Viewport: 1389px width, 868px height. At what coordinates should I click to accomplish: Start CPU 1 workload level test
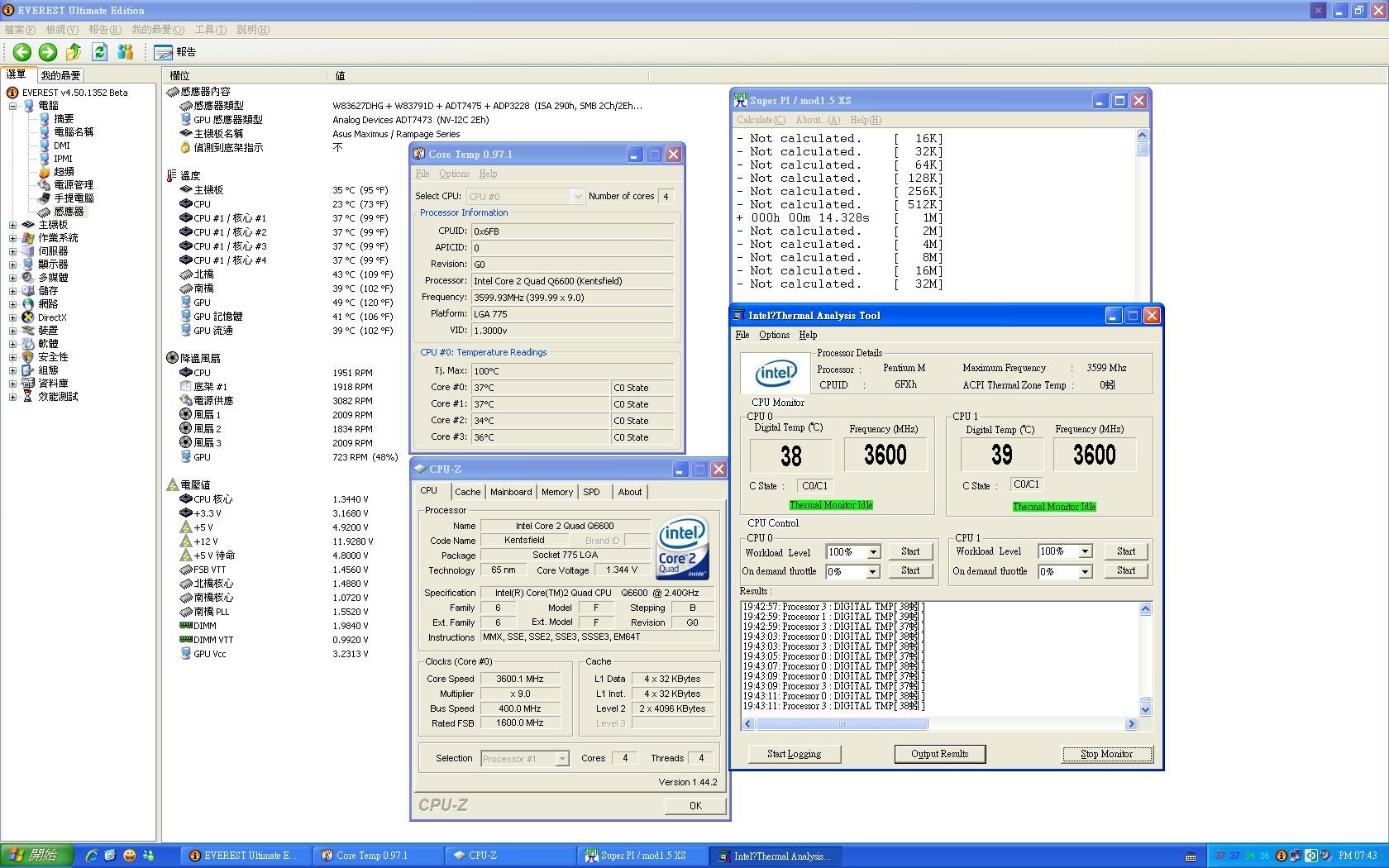coord(1126,551)
